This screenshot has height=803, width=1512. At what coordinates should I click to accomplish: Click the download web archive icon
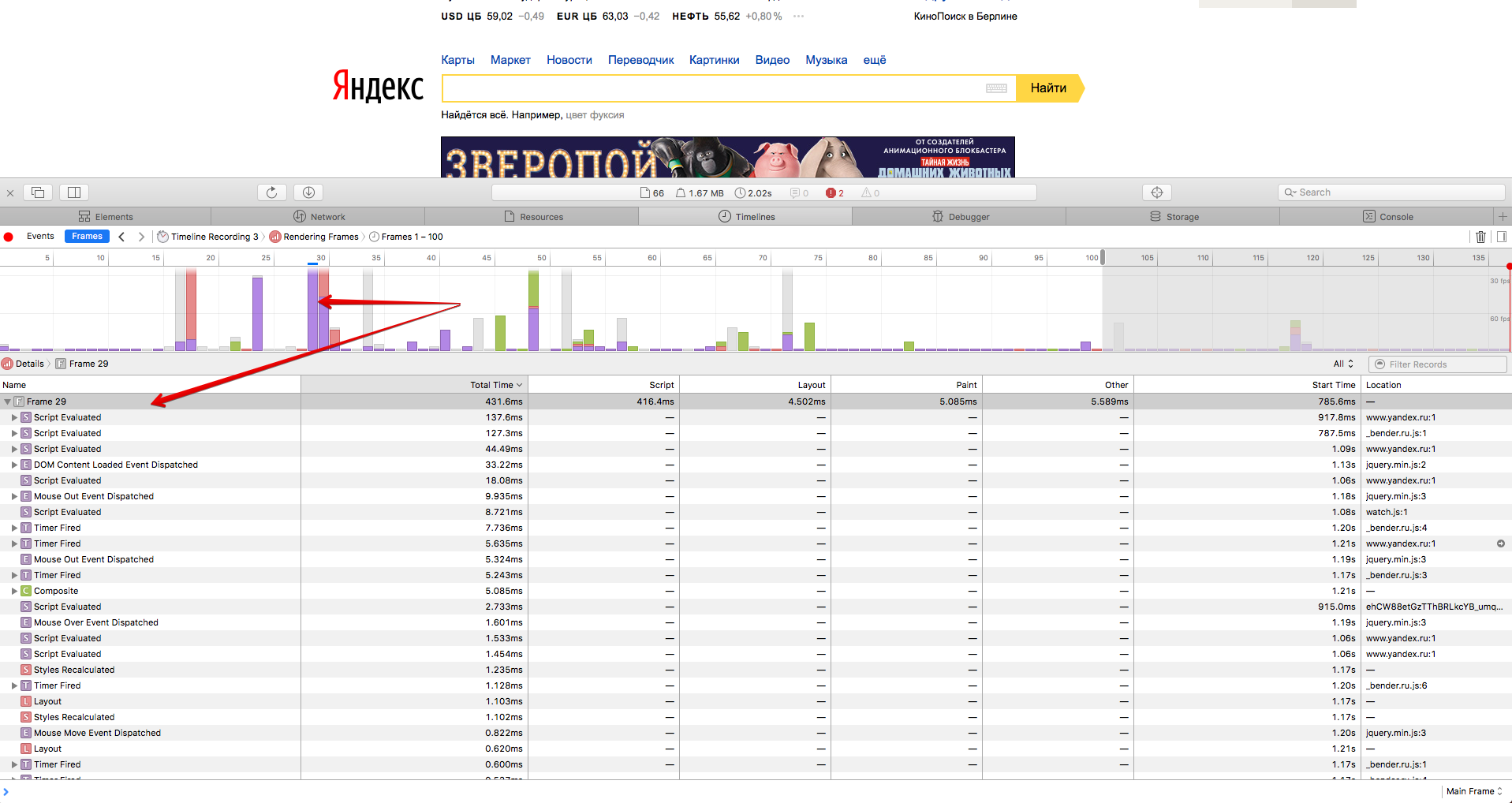click(x=308, y=192)
